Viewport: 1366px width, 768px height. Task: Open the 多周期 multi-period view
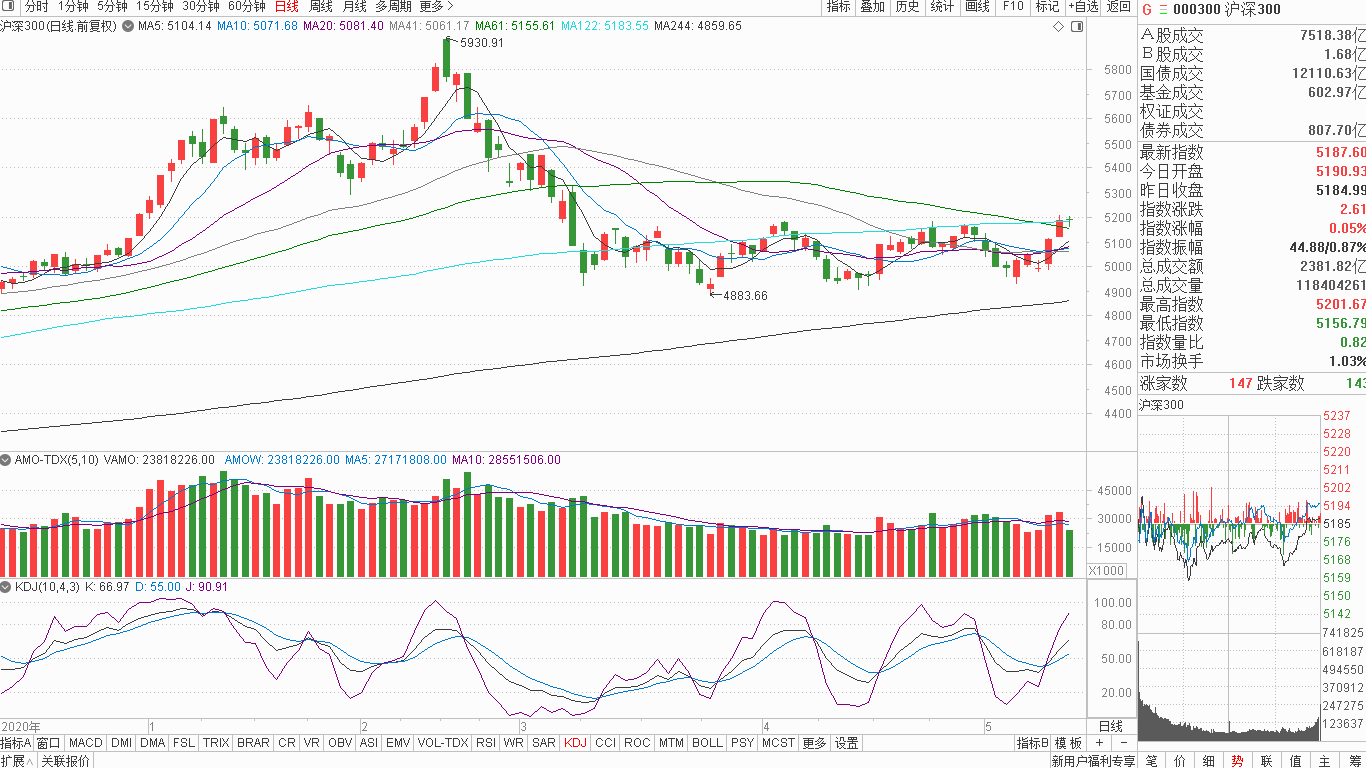(x=394, y=7)
